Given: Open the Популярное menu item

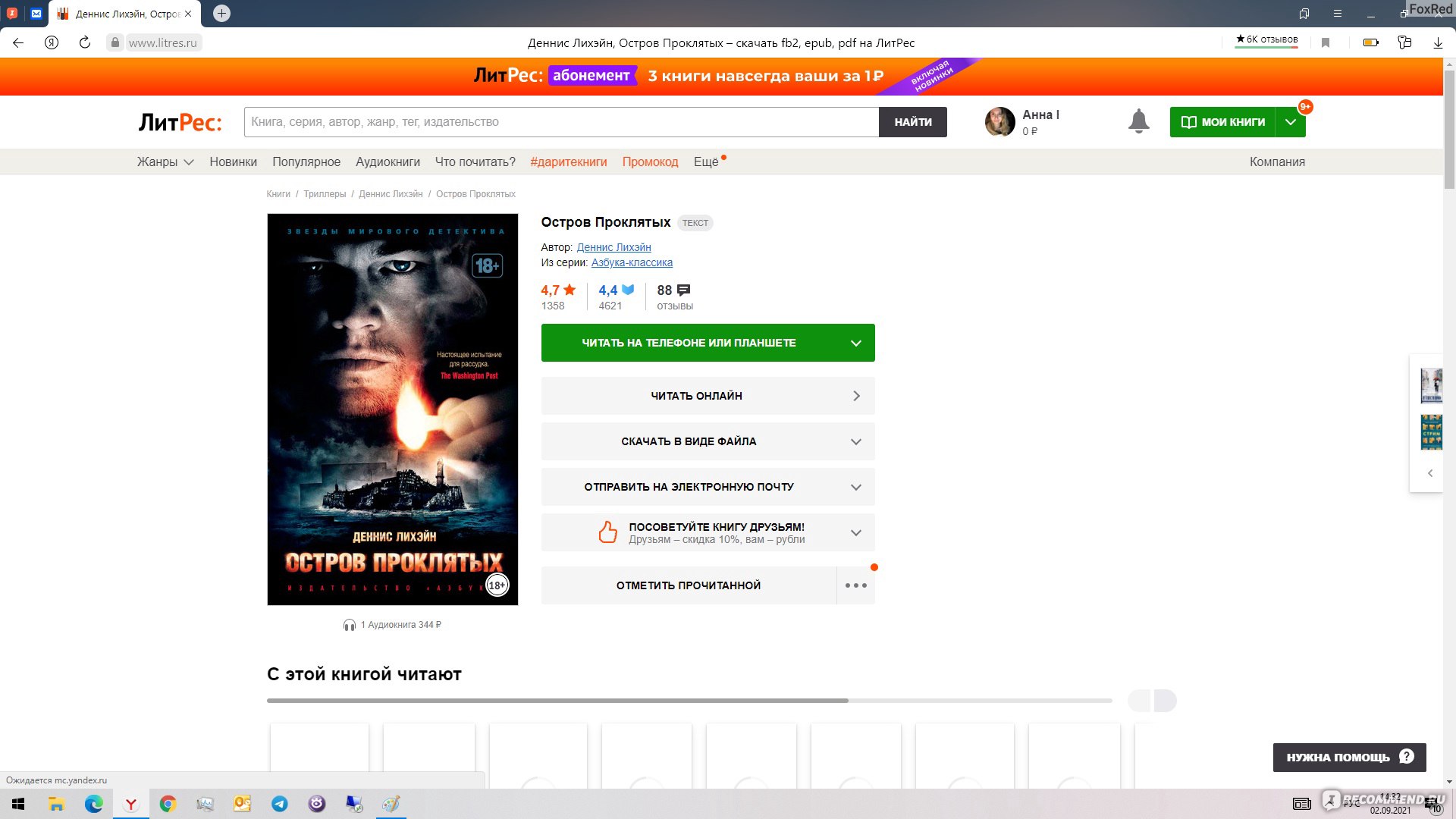Looking at the screenshot, I should pos(306,162).
